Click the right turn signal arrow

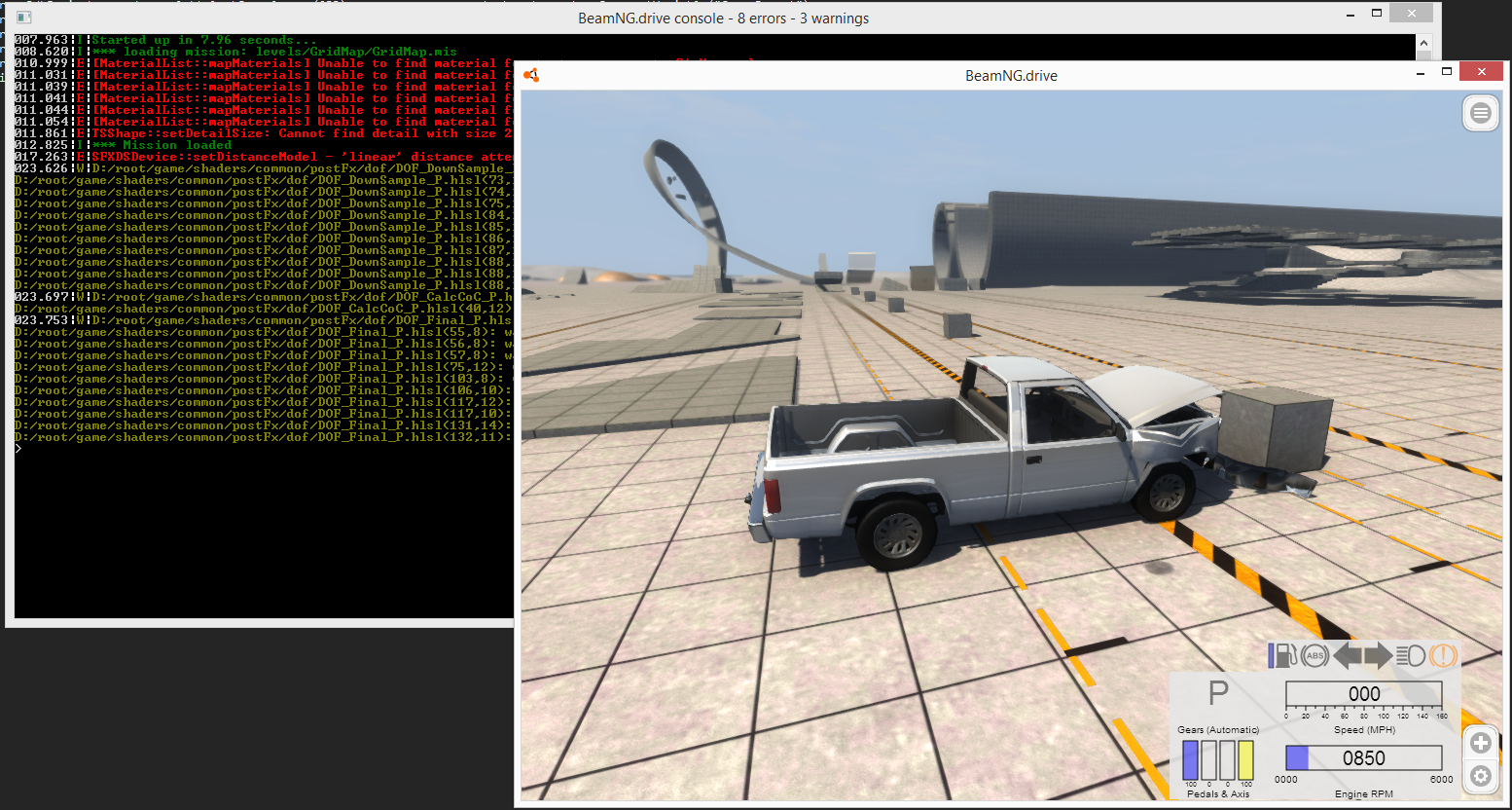click(1378, 655)
